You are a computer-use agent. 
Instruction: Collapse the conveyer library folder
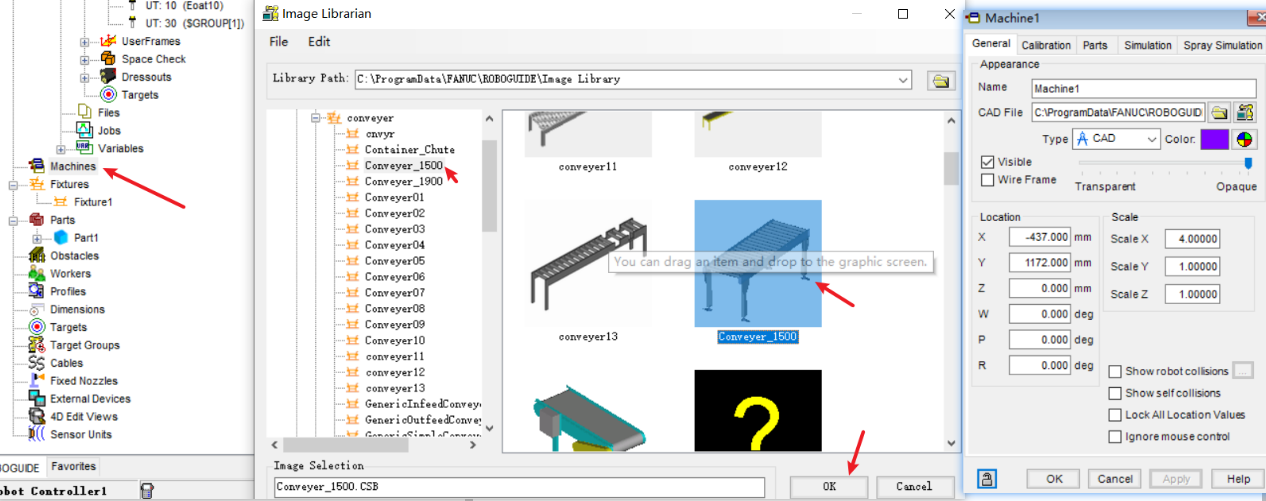[315, 118]
